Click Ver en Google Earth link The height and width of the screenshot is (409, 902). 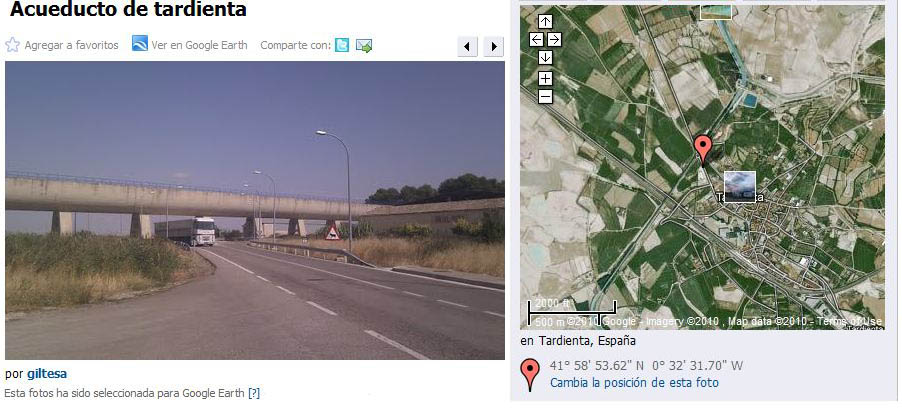(199, 45)
